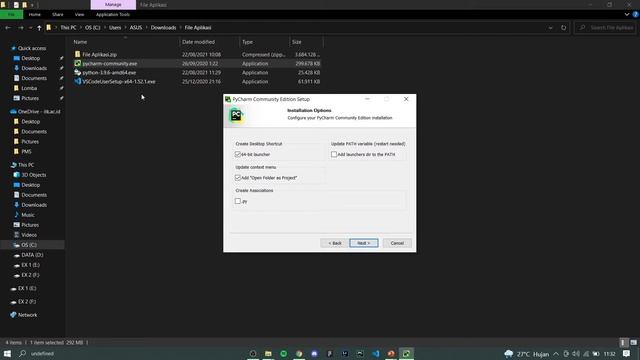Open Visual Studio Code from taskbar
Viewport: 640px width, 360px height.
click(x=376, y=353)
